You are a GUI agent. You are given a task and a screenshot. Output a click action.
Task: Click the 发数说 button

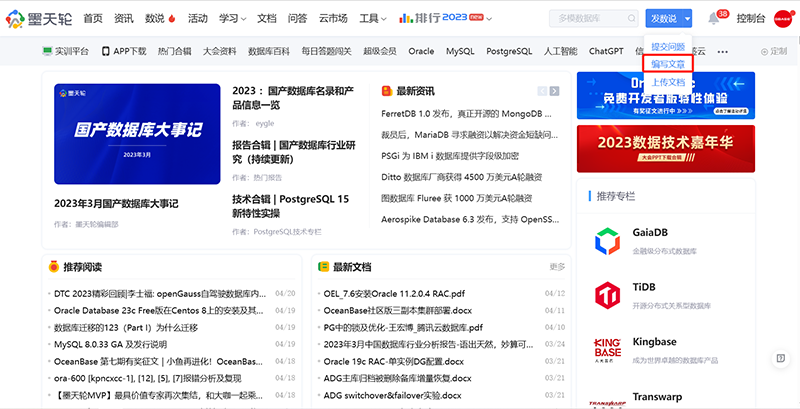pos(664,19)
